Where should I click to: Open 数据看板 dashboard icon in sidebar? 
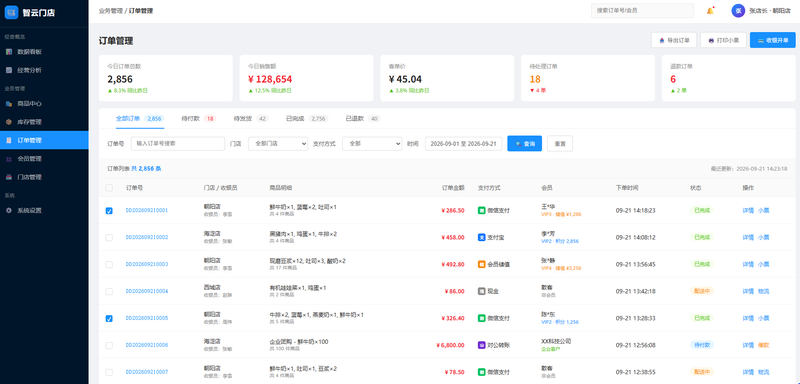point(9,52)
